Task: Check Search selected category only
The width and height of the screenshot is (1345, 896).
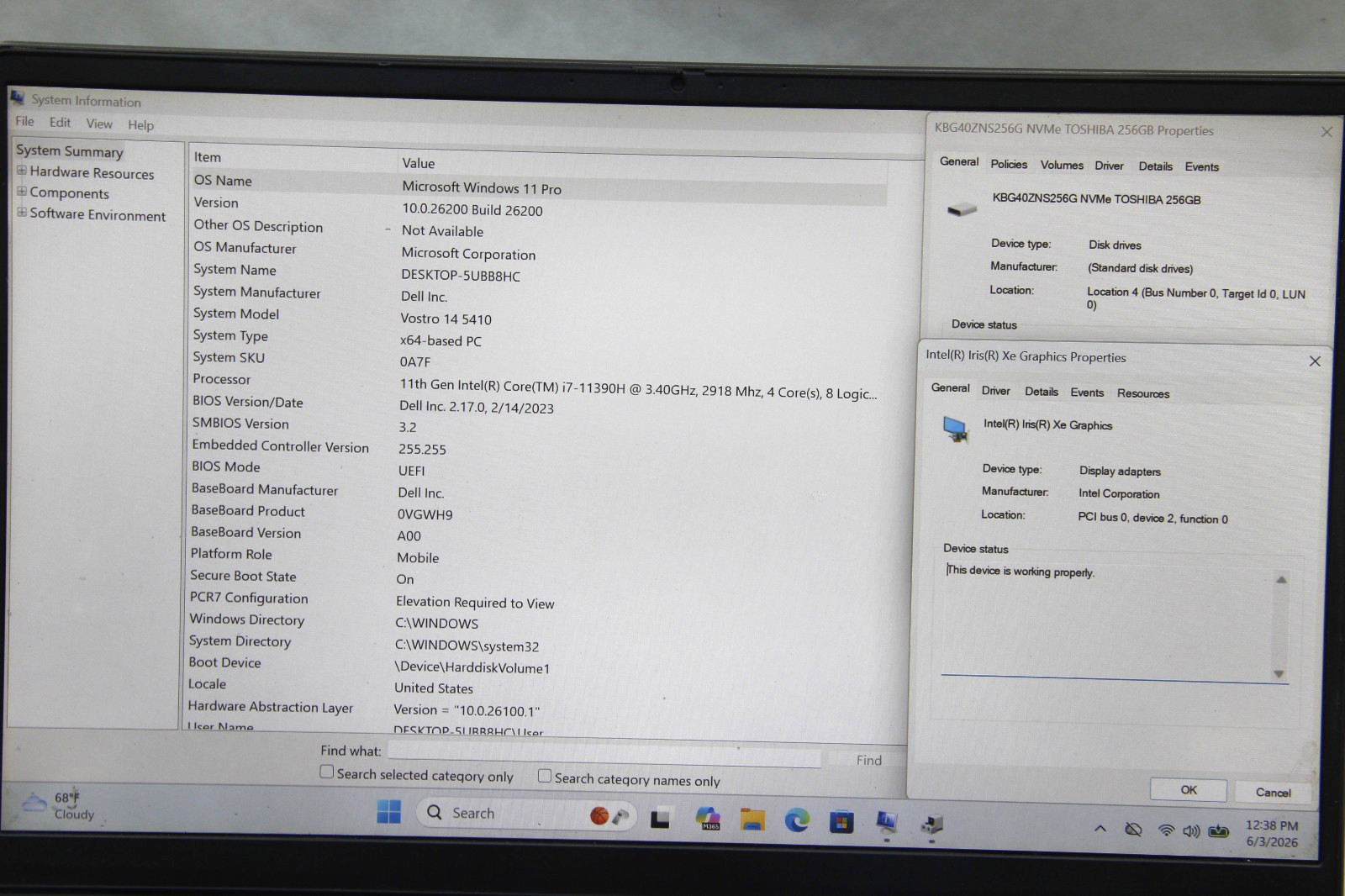Action: (327, 772)
